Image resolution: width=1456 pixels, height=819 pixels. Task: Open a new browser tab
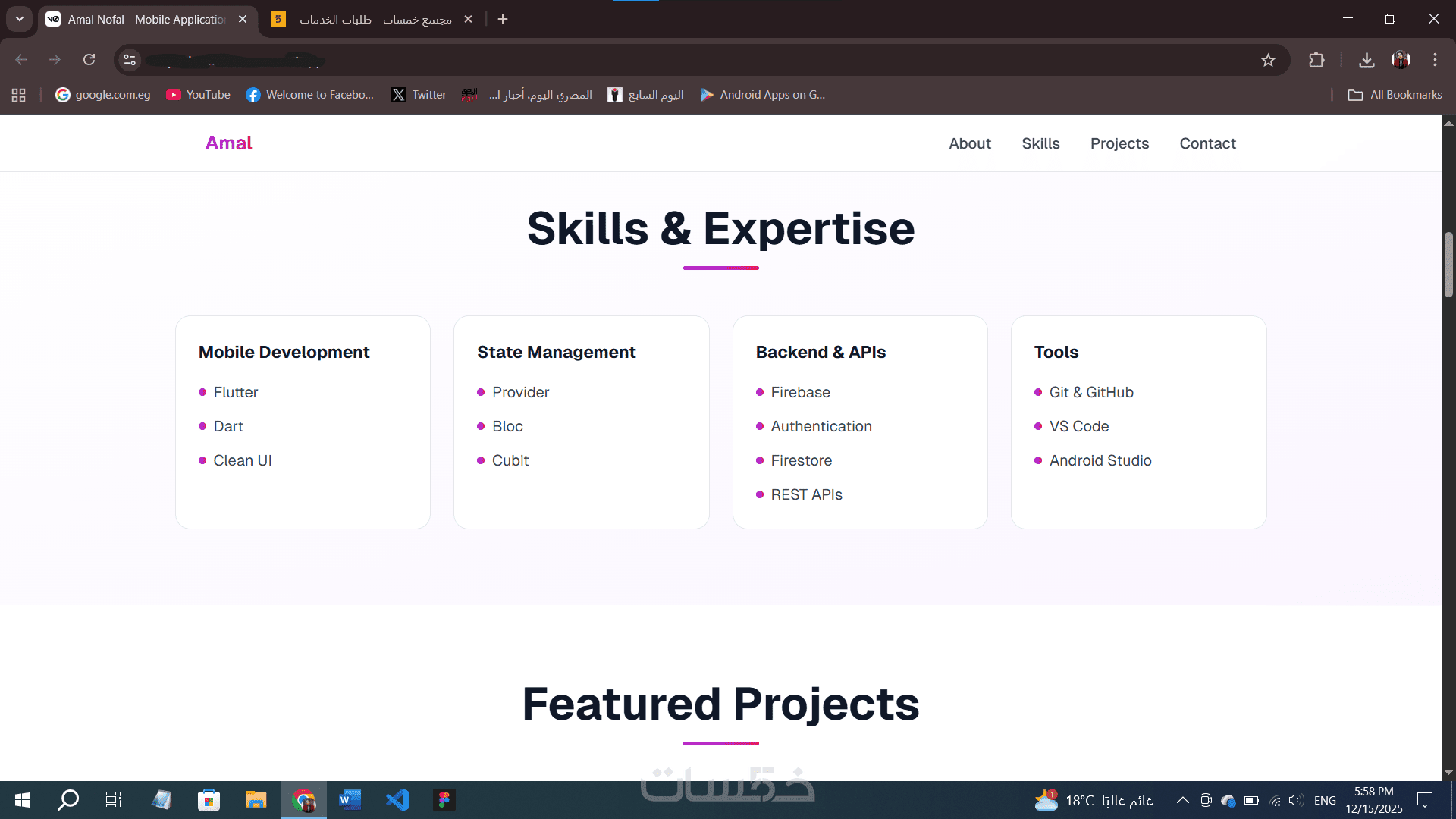click(x=503, y=19)
